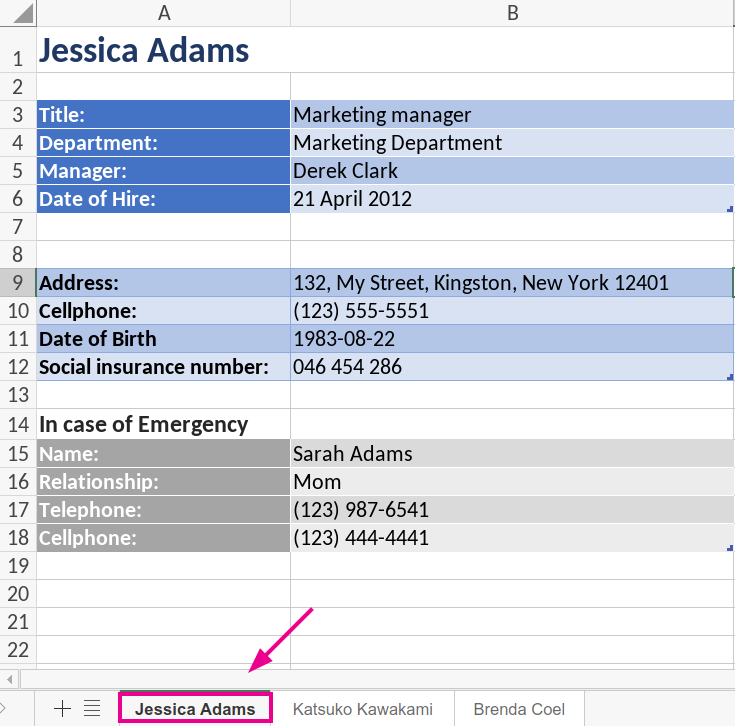Add a new sheet with the plus icon
Viewport: 735px width, 726px height.
click(x=62, y=708)
